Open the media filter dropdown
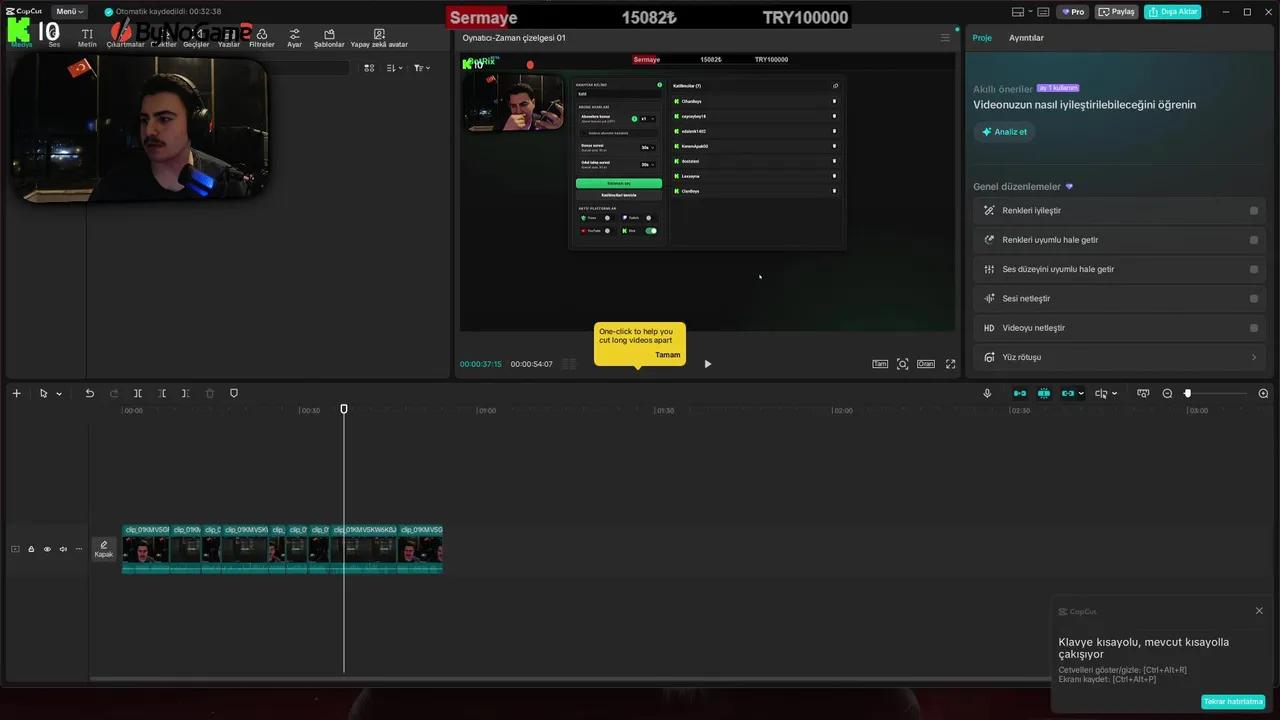Screen dimensions: 1280x720 click(421, 68)
